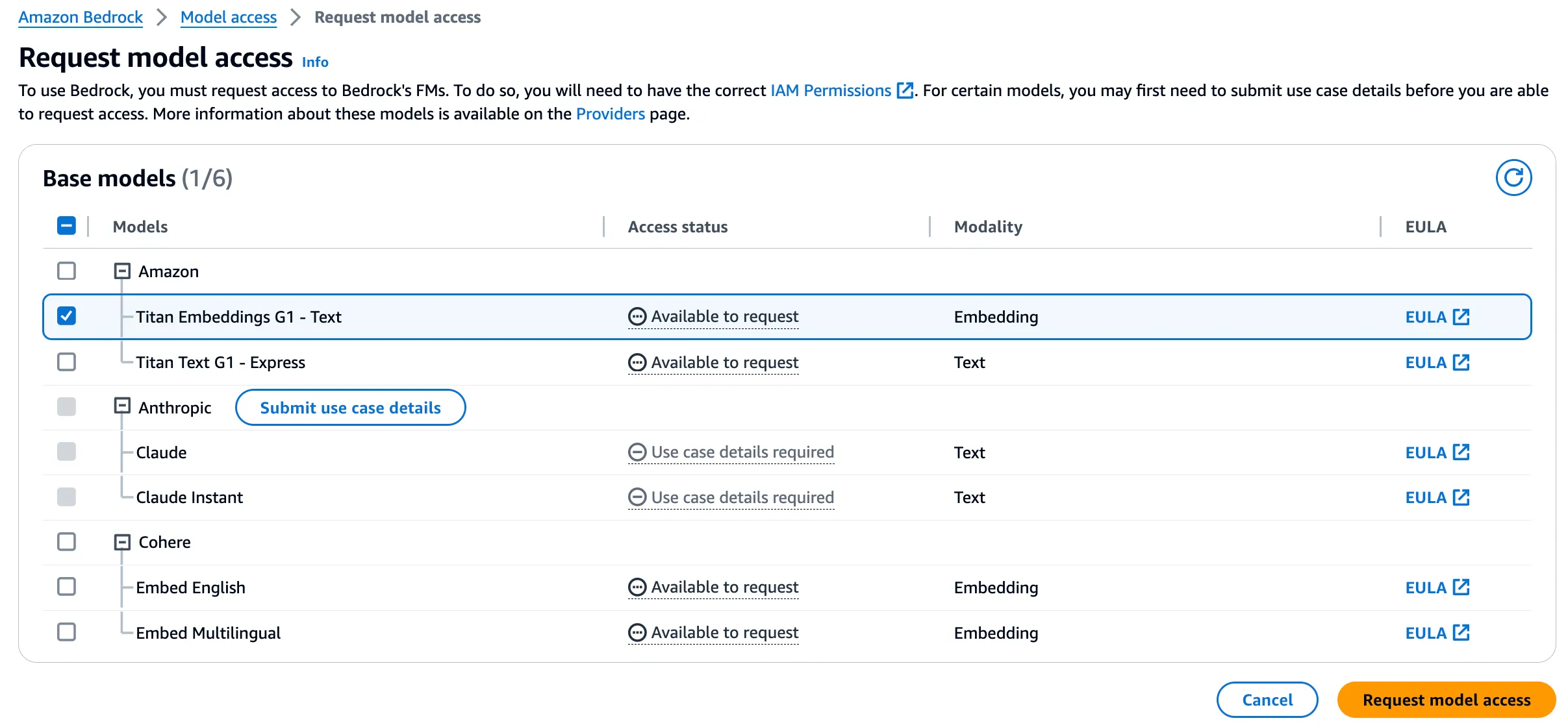
Task: Click the Cohere provider label
Action: [x=164, y=543]
